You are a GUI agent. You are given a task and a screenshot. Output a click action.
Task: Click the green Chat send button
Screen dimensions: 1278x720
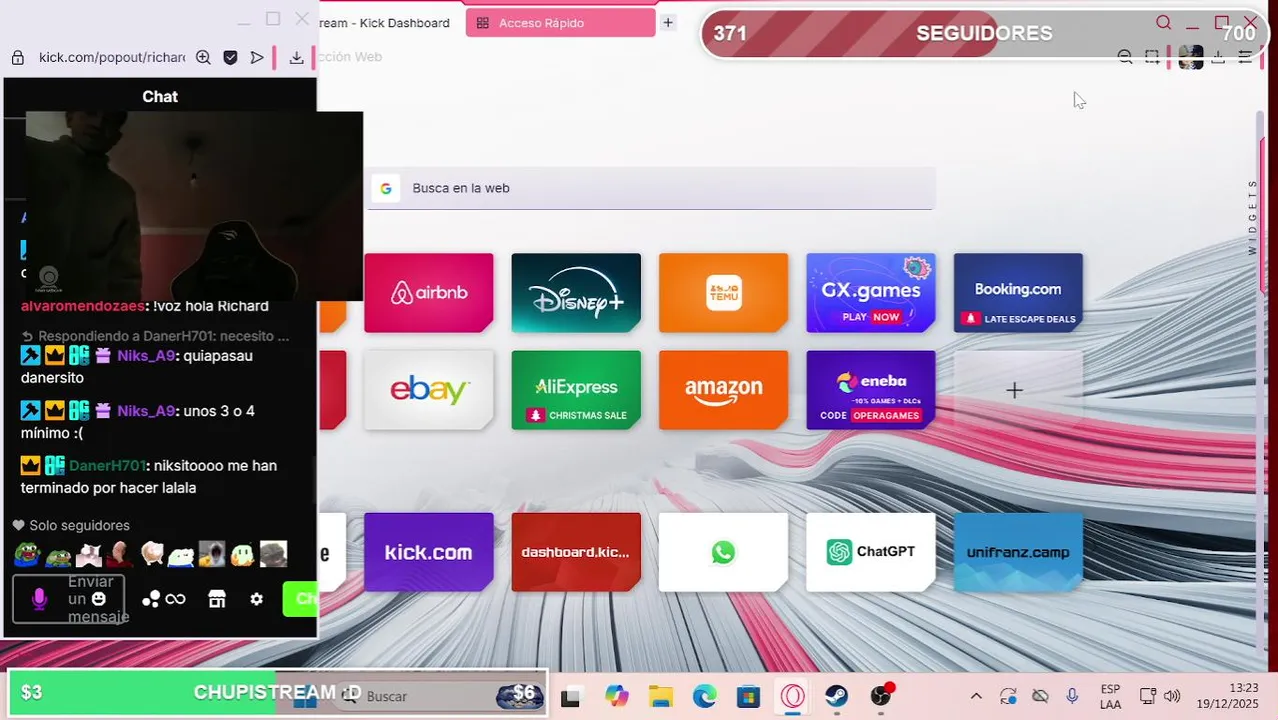coord(300,599)
